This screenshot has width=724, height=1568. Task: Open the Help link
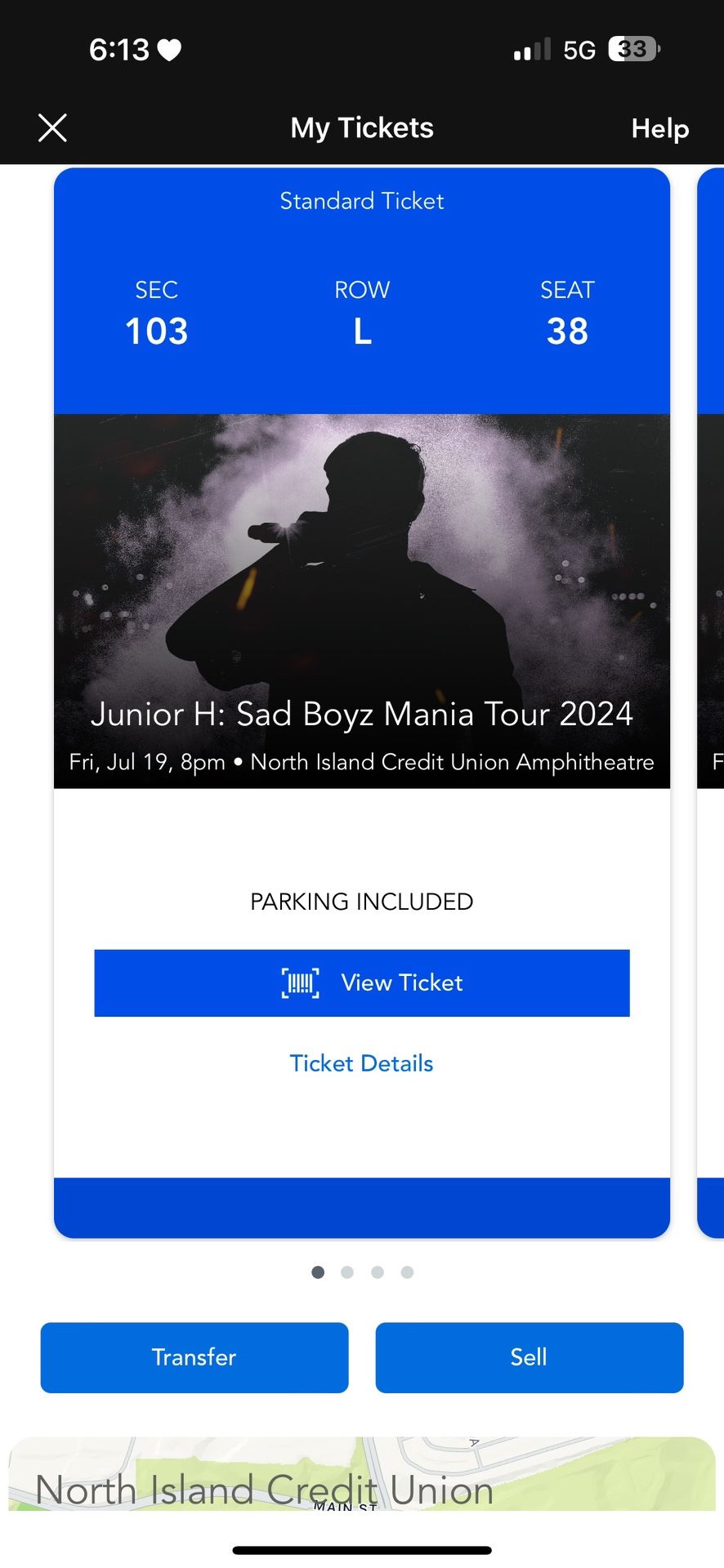(659, 128)
